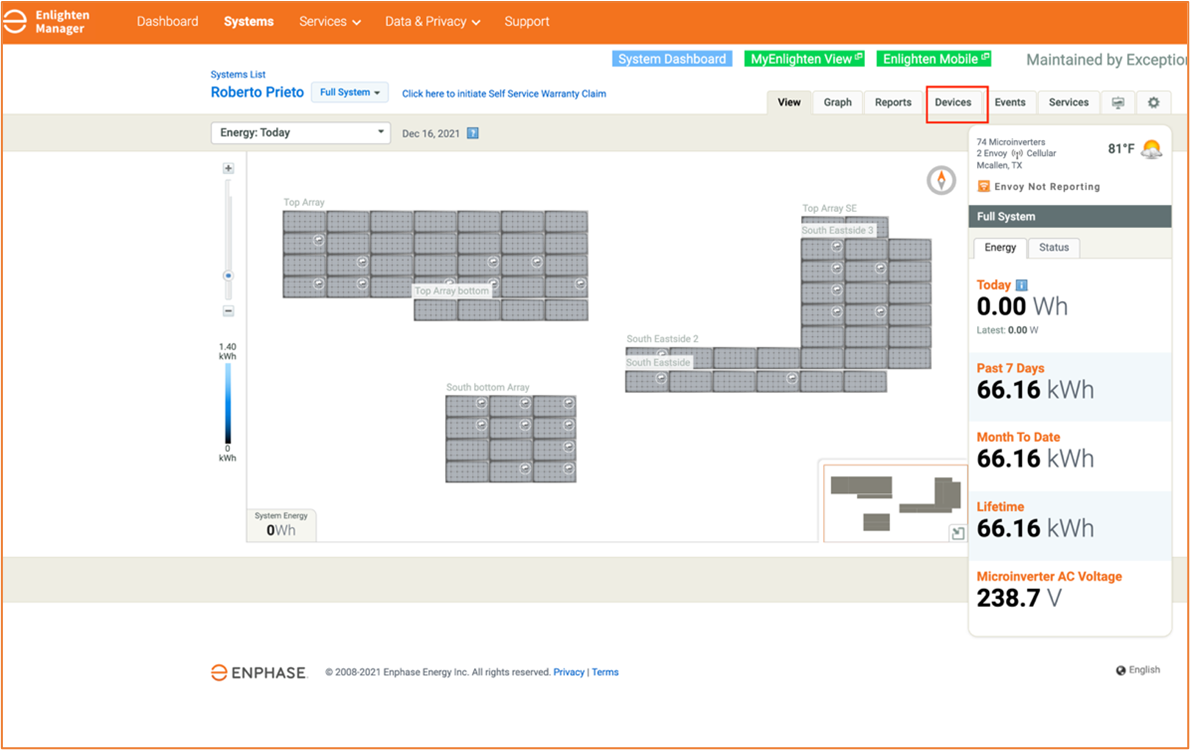1190x750 pixels.
Task: Click the compass orientation icon
Action: click(941, 180)
